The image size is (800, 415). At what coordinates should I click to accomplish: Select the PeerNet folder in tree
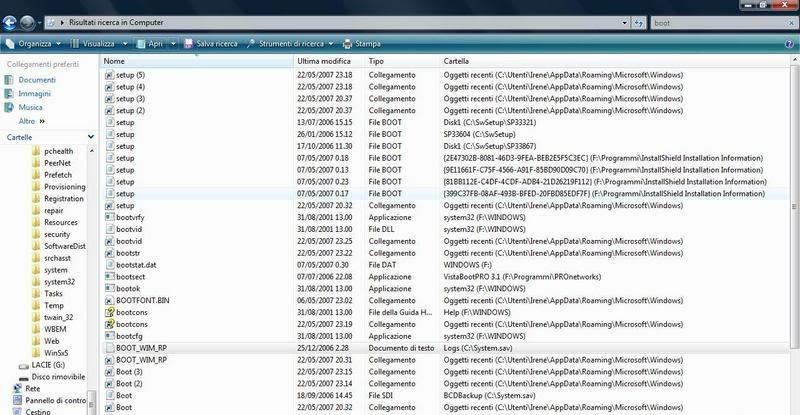52,163
